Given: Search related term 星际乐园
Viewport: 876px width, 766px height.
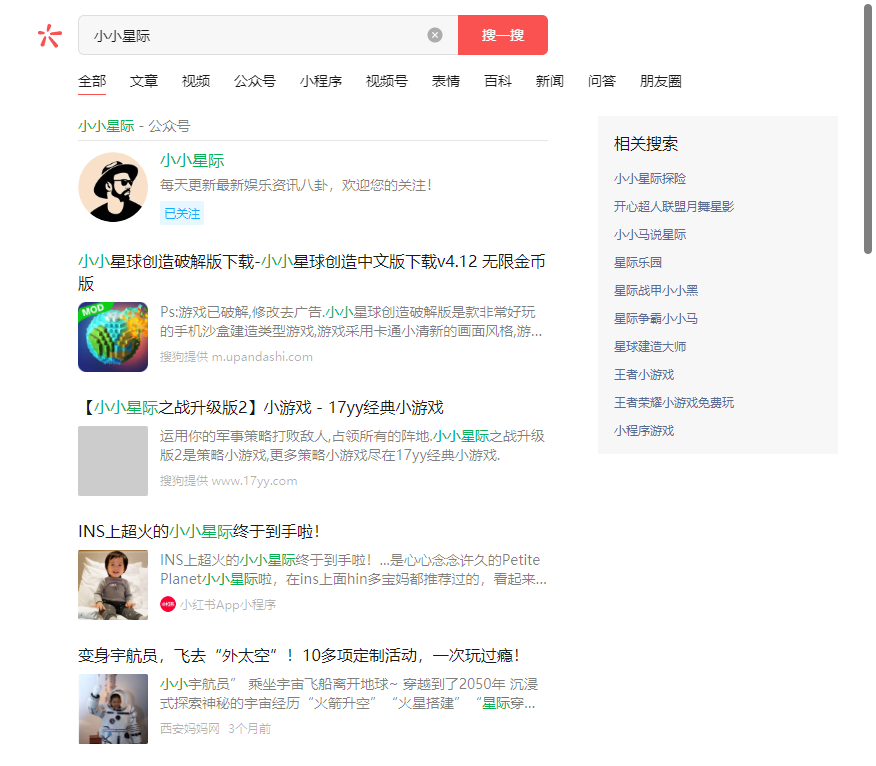Looking at the screenshot, I should pos(637,263).
